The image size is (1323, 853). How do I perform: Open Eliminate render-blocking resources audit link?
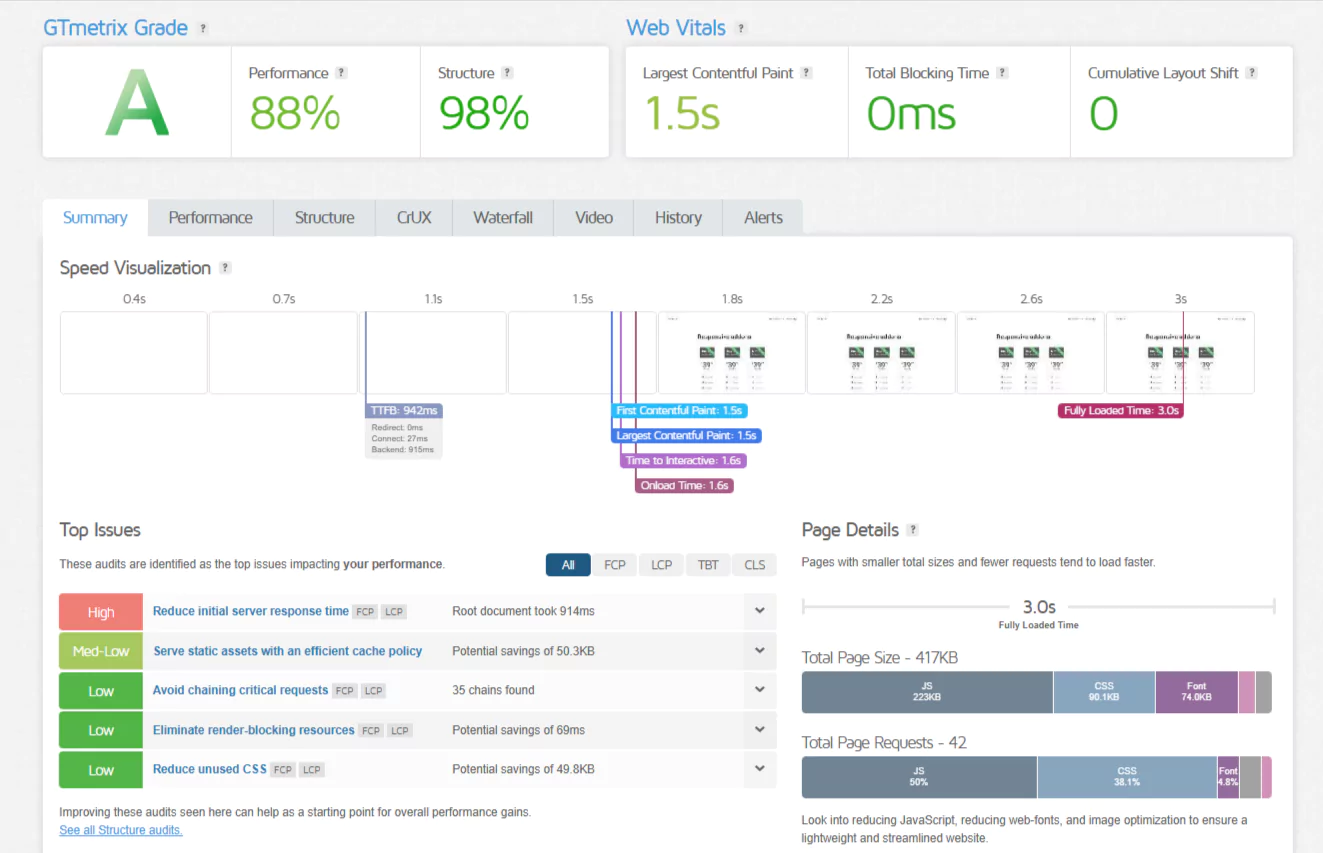[x=253, y=730]
